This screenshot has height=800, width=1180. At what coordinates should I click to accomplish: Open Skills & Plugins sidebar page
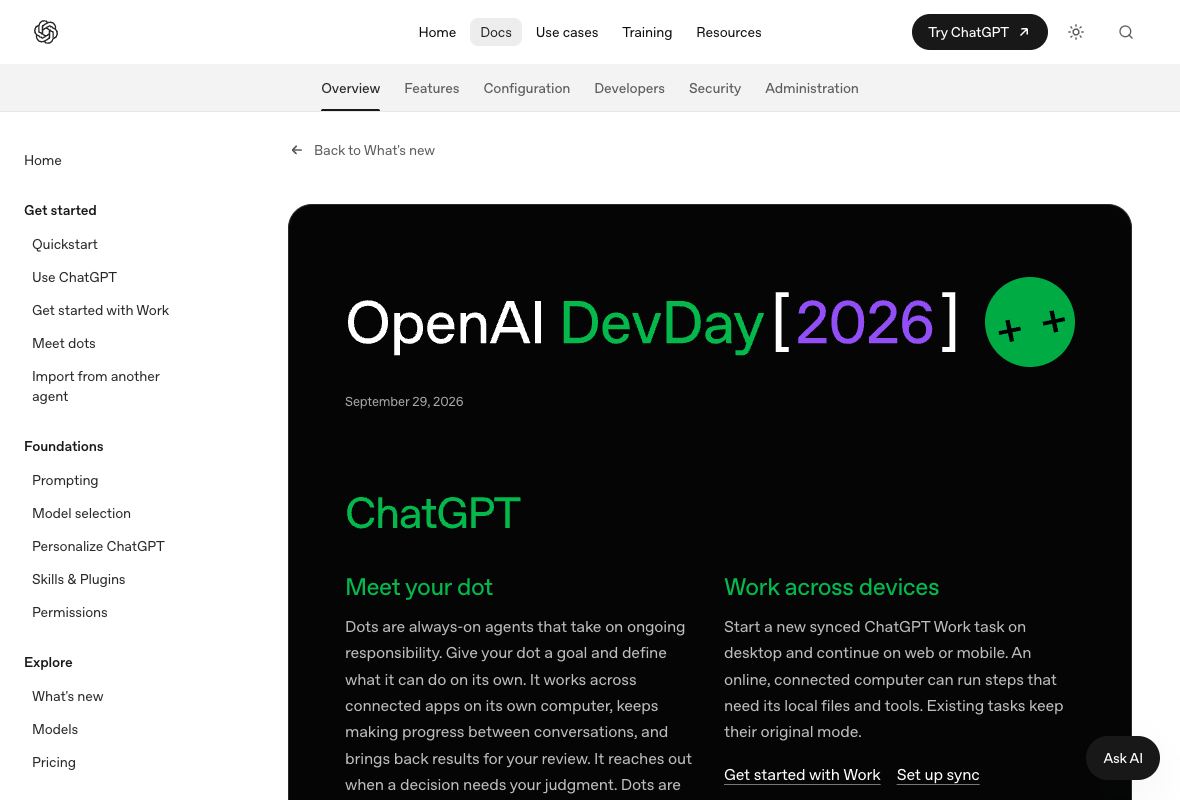(78, 579)
